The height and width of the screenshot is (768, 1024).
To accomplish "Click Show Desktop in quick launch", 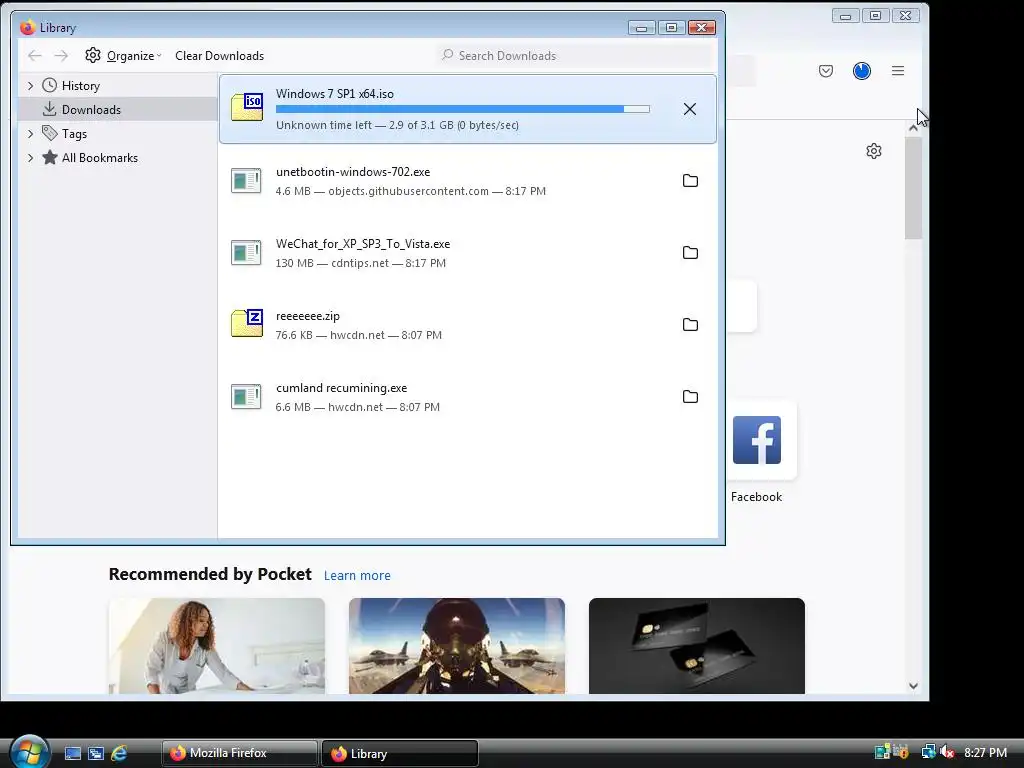I will pyautogui.click(x=72, y=753).
